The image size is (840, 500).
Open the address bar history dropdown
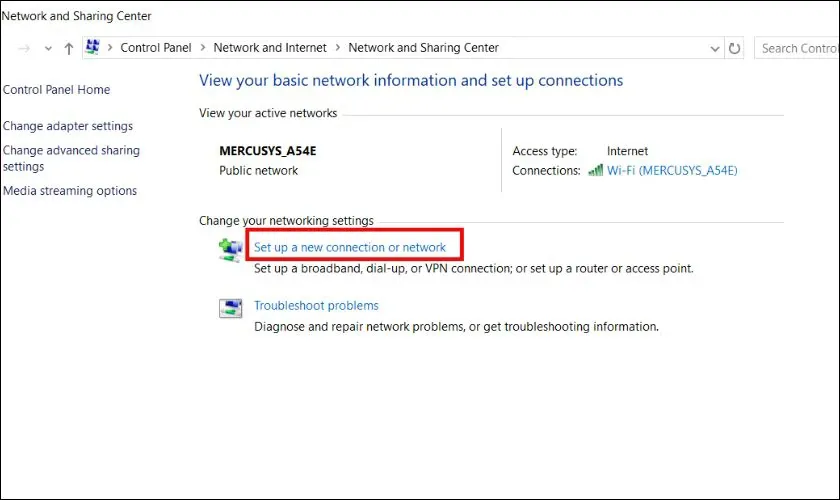click(714, 48)
